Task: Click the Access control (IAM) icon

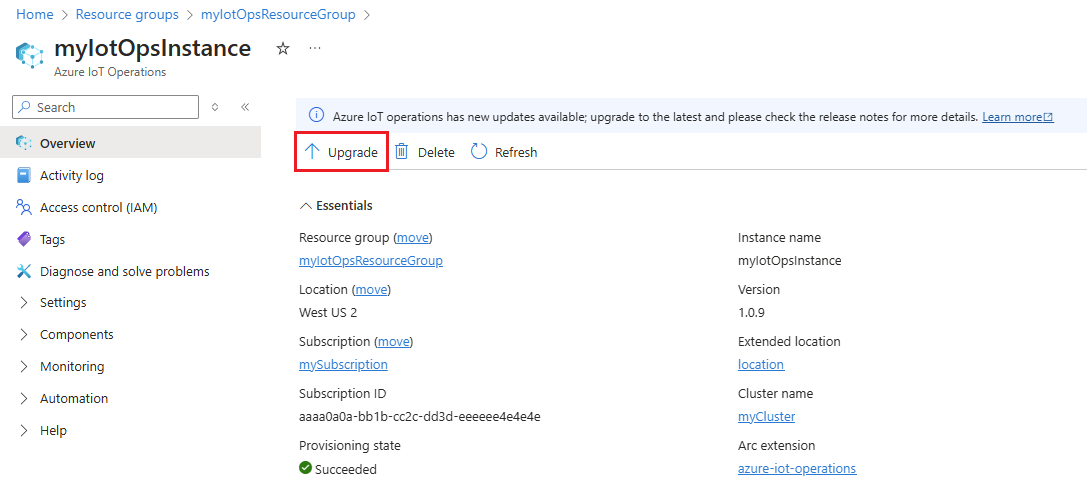Action: coord(24,208)
